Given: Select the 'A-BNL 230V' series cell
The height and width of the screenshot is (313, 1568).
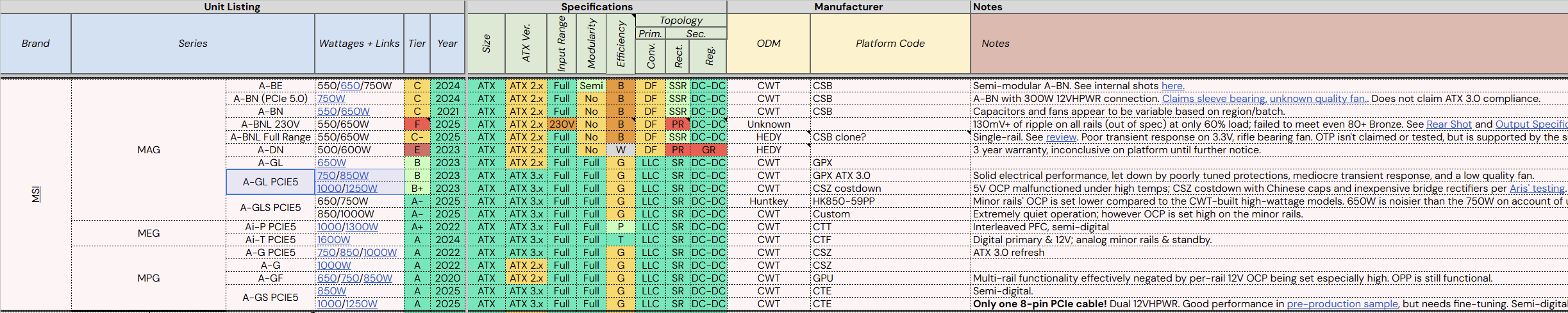Looking at the screenshot, I should point(271,124).
